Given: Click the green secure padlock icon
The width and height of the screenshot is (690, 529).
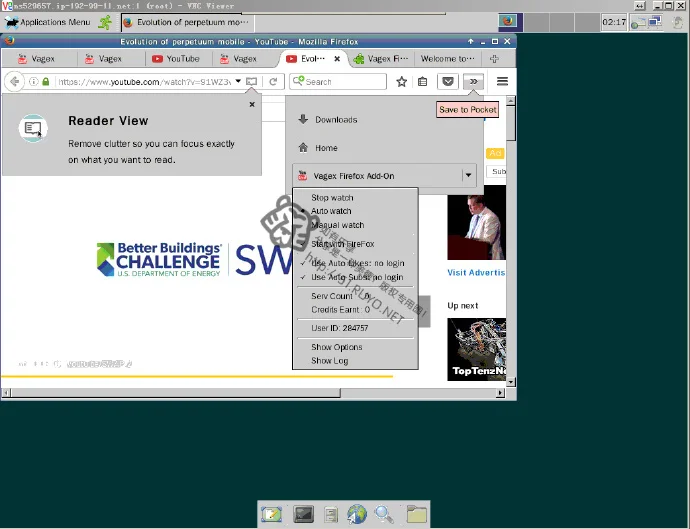Looking at the screenshot, I should point(45,81).
